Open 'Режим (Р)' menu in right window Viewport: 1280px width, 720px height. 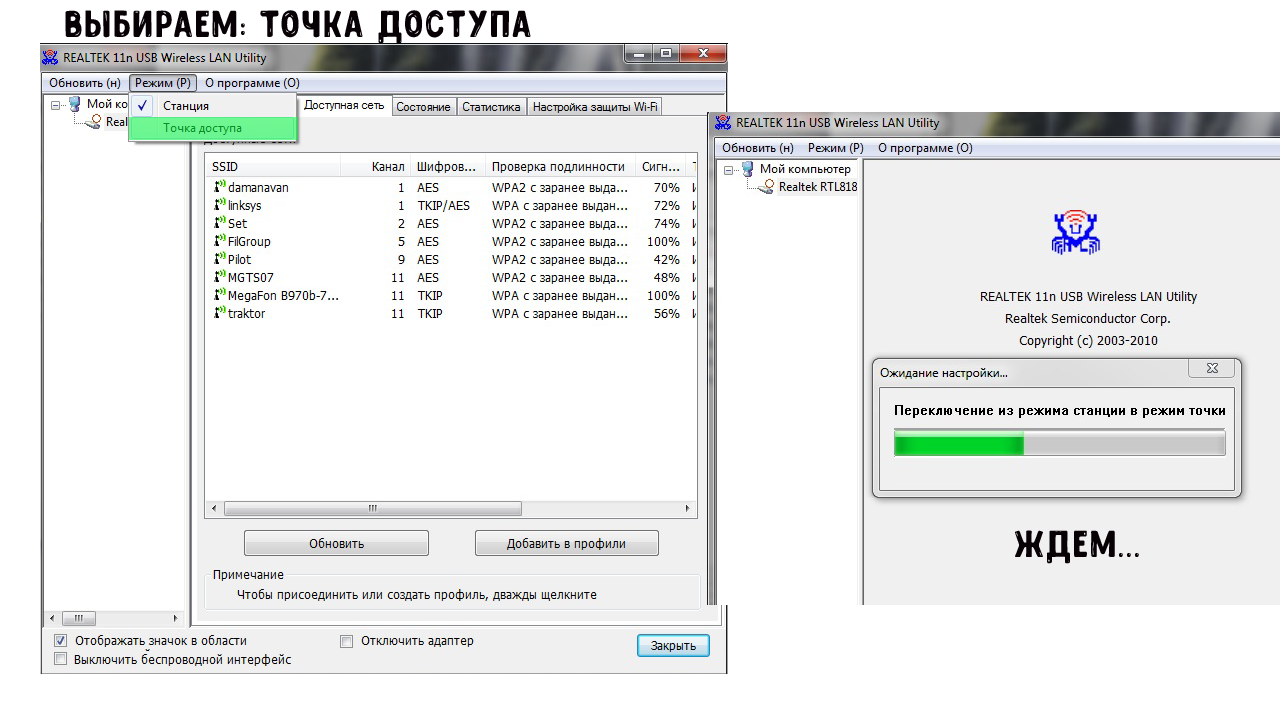click(x=835, y=148)
